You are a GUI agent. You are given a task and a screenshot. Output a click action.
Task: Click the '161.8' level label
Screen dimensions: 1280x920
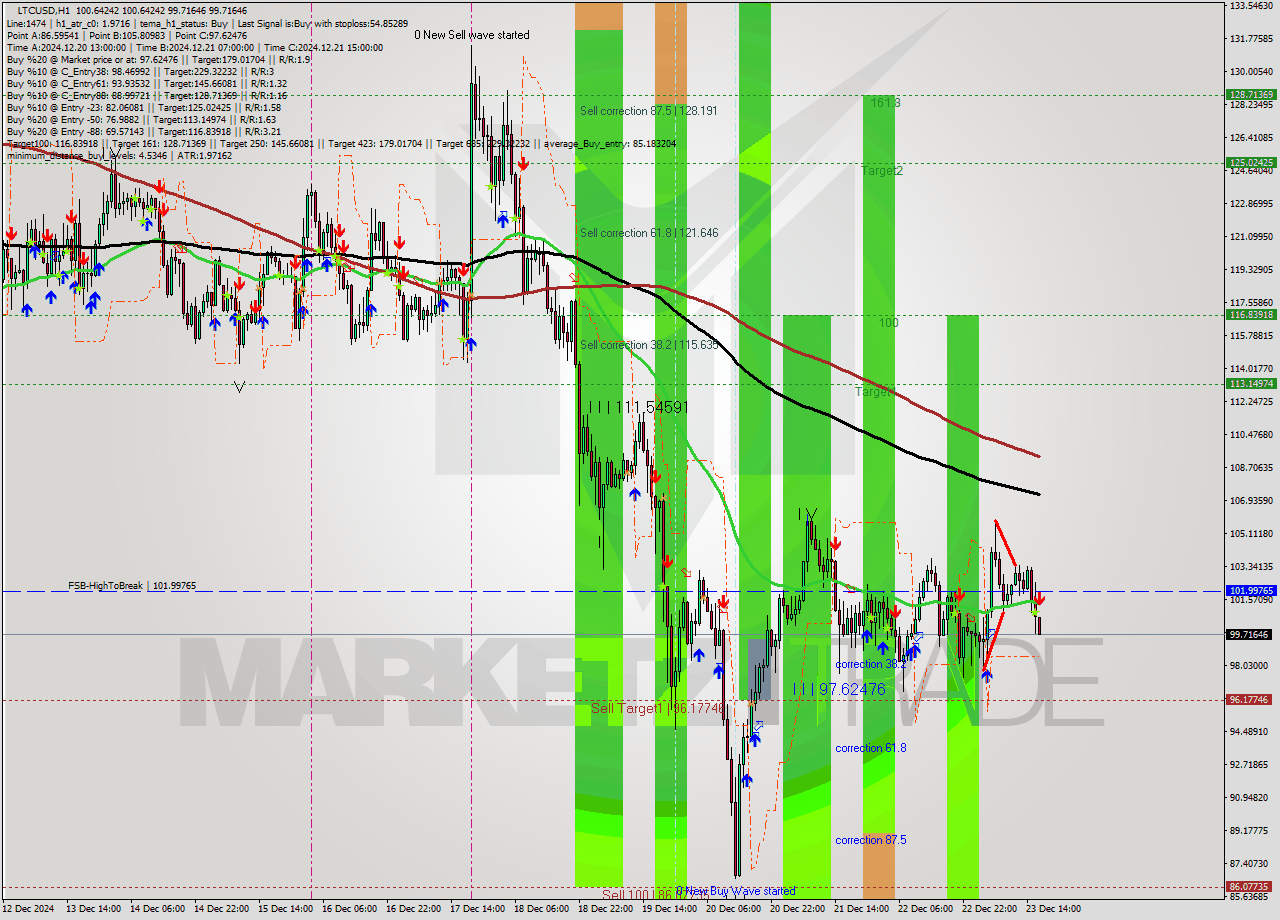click(x=885, y=102)
